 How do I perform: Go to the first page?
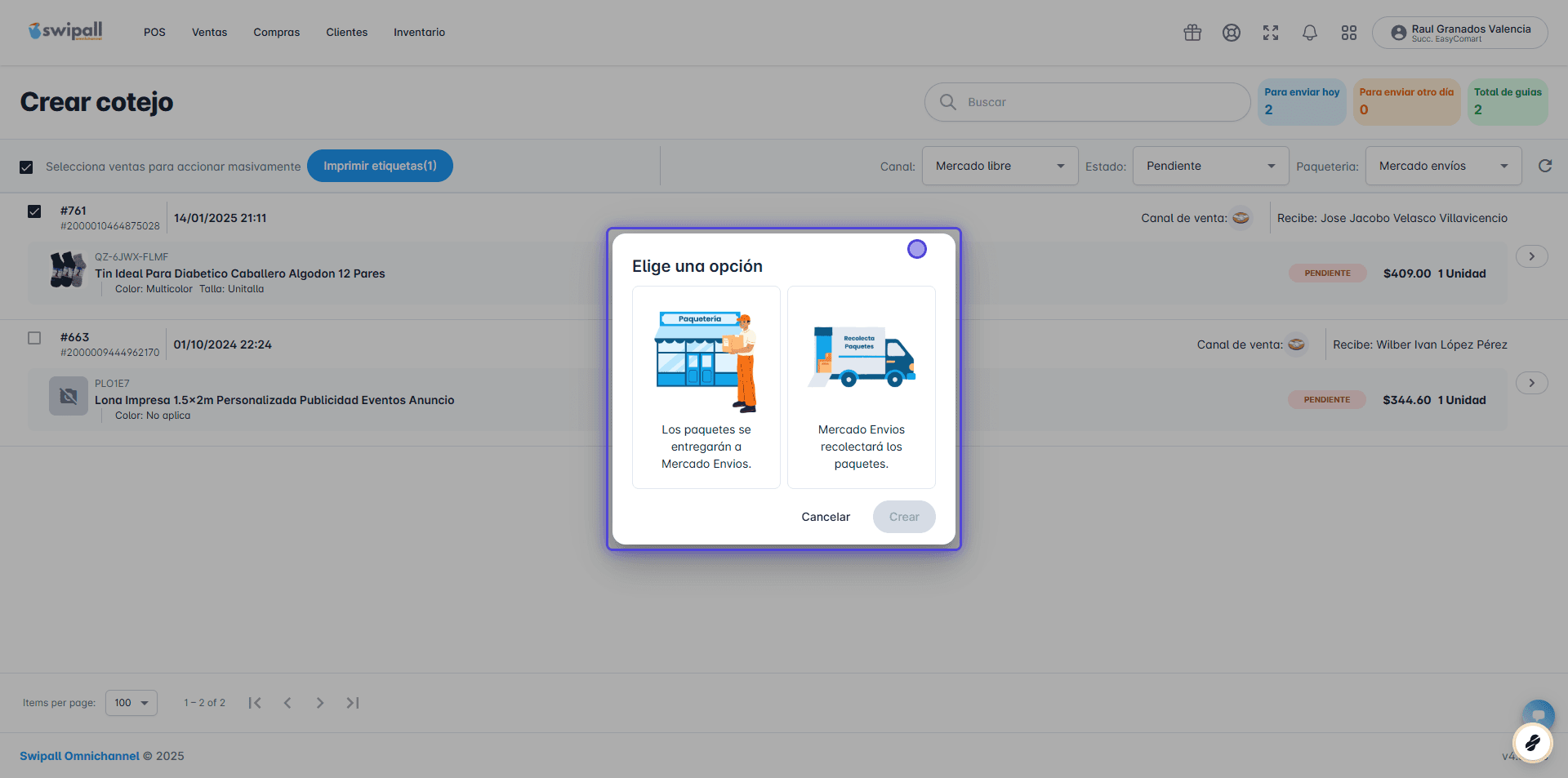255,703
